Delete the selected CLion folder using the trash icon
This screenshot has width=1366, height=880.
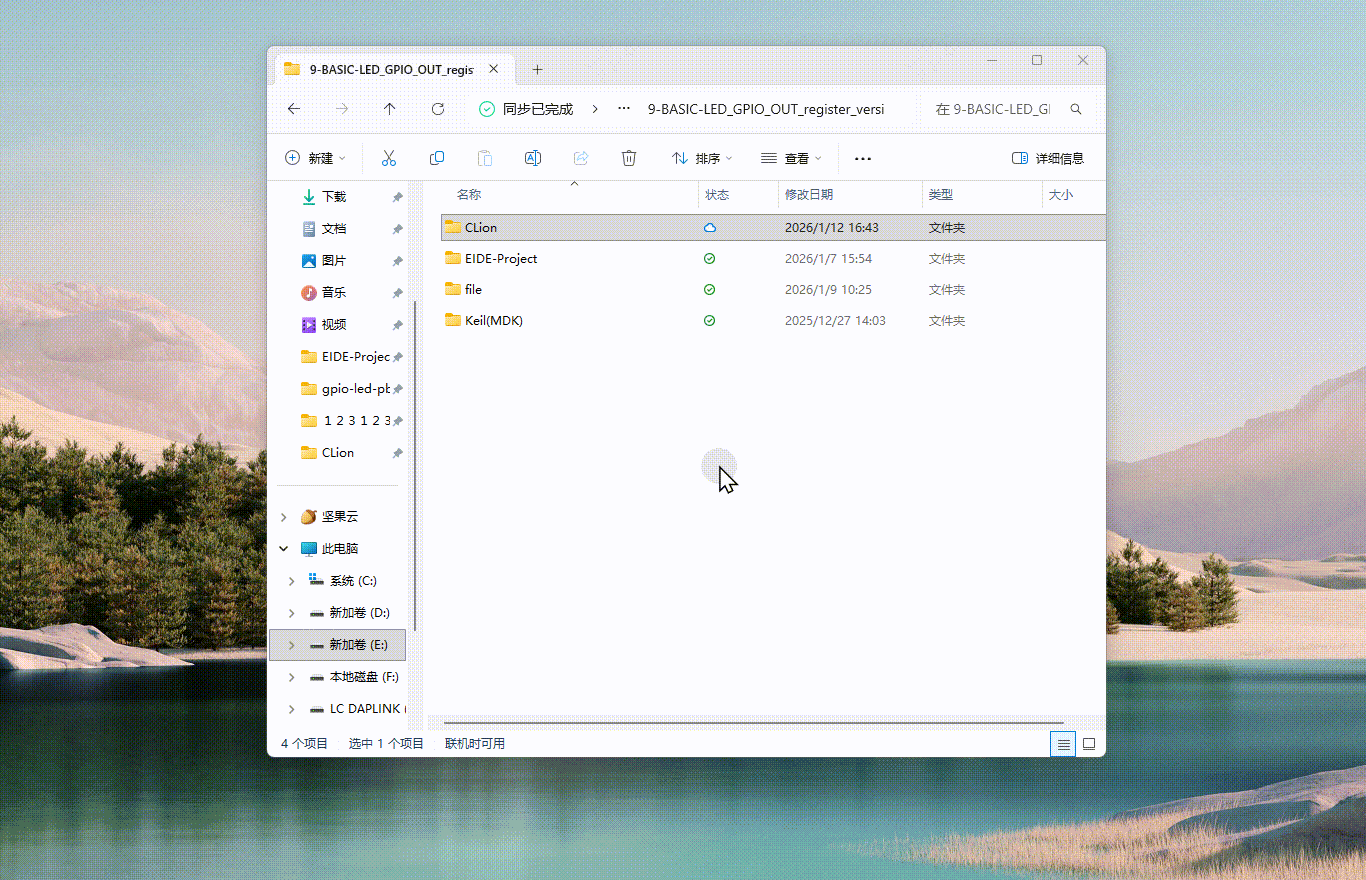pyautogui.click(x=629, y=158)
